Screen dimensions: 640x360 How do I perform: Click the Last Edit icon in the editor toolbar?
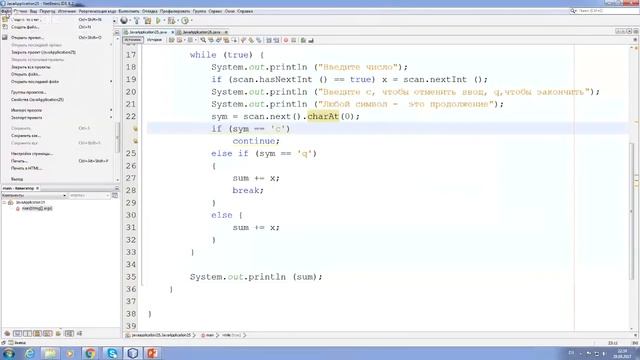click(171, 40)
